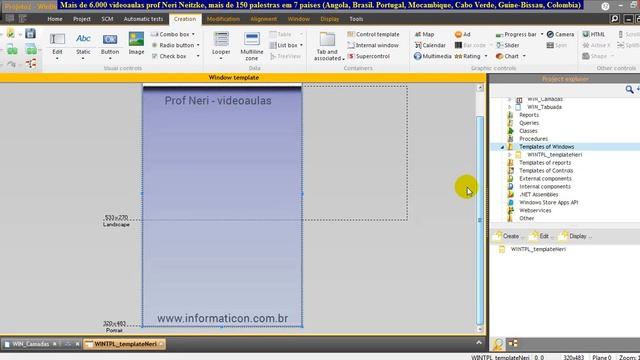Select the Reports node in Project explorer

click(x=529, y=115)
